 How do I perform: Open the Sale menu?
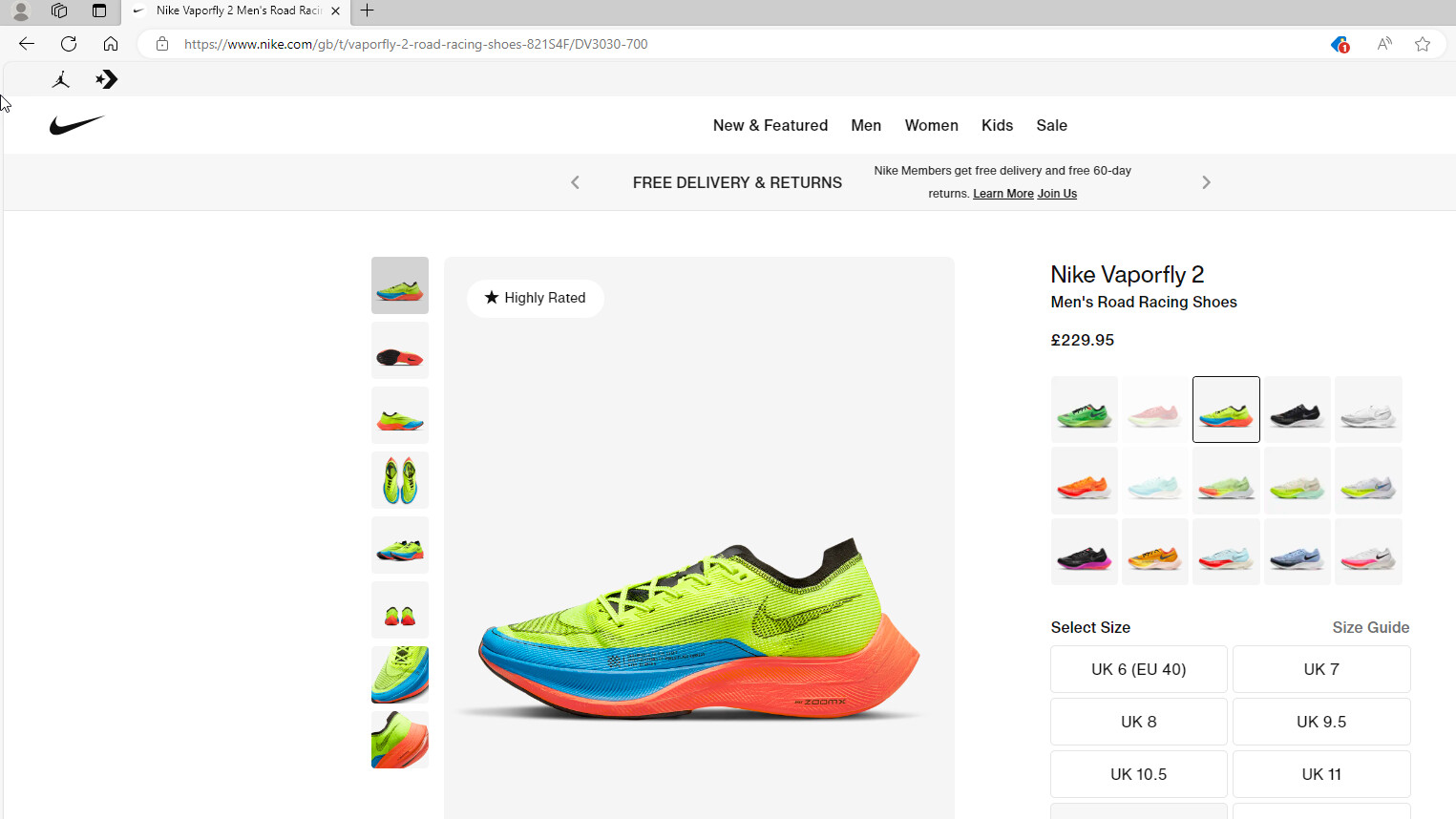pyautogui.click(x=1052, y=125)
